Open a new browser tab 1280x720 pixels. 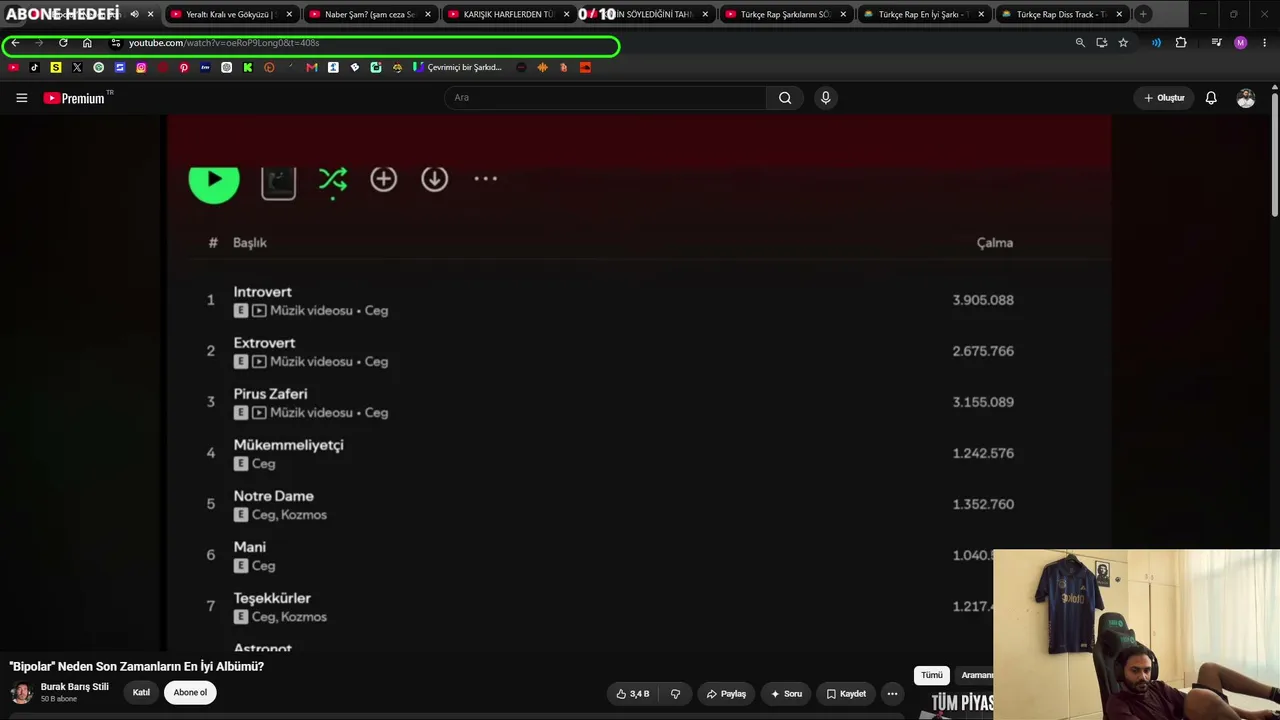point(1143,14)
